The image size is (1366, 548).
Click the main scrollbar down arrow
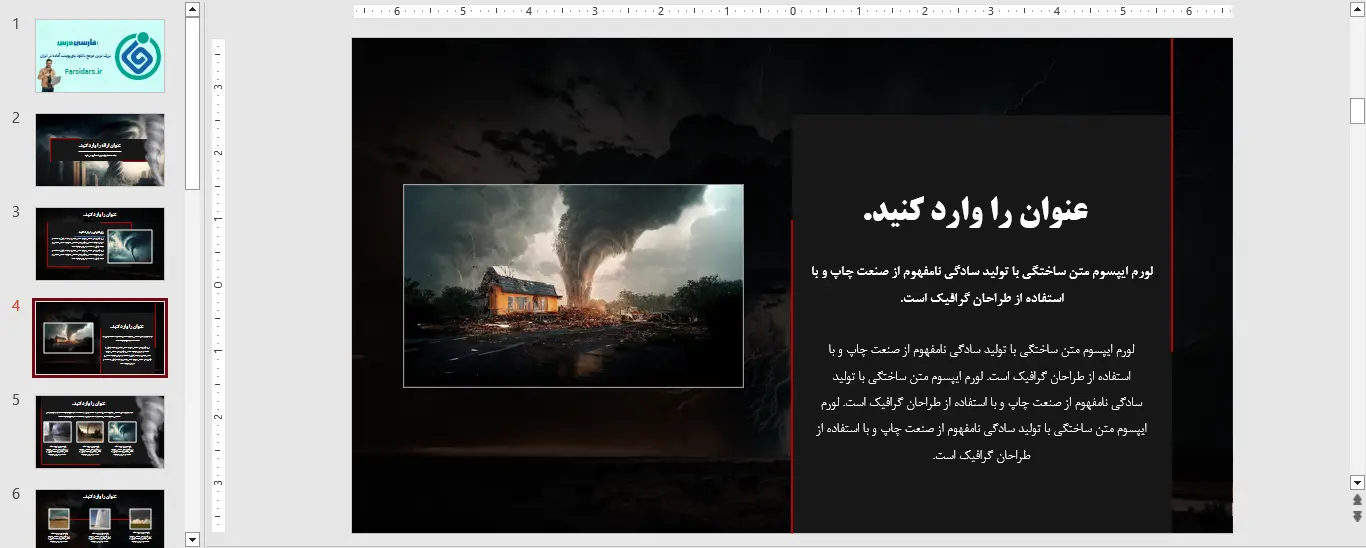pos(1357,481)
